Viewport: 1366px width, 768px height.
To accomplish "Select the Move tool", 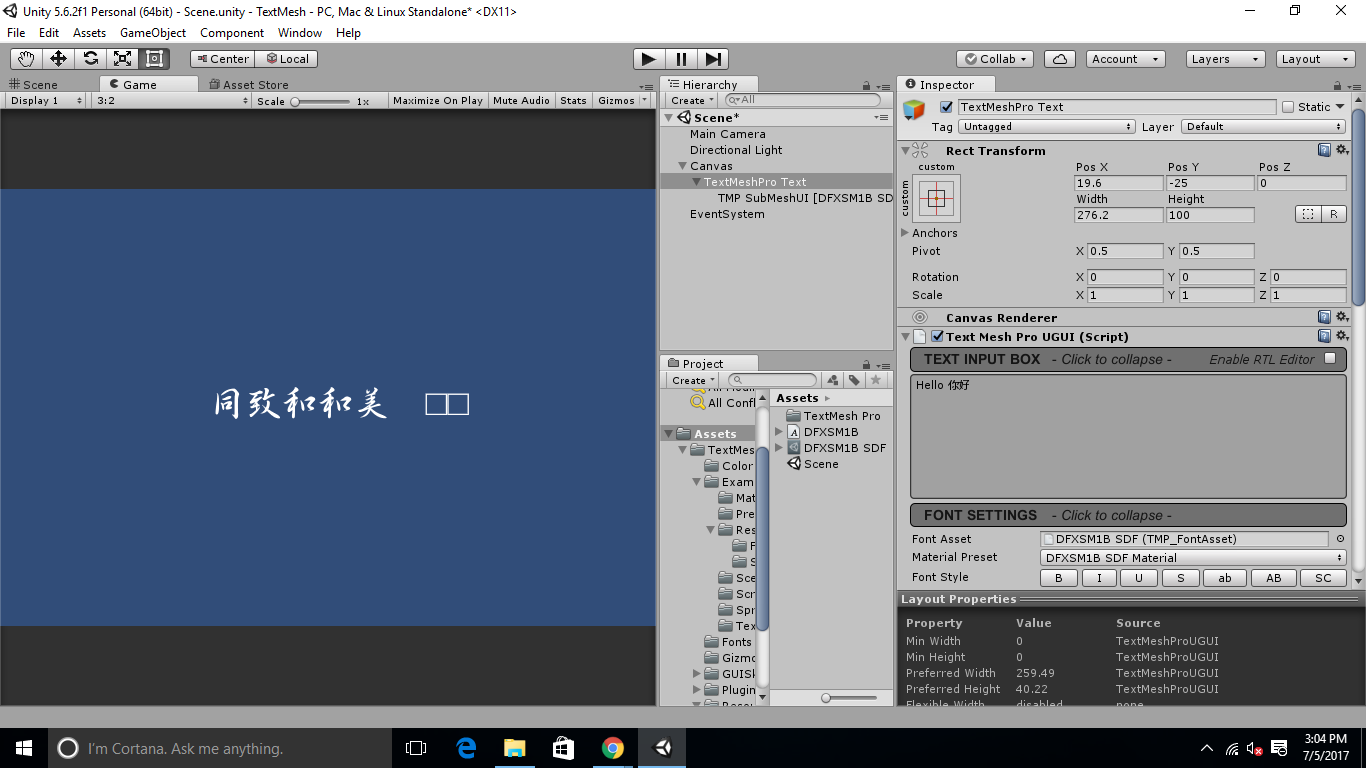I will point(58,59).
